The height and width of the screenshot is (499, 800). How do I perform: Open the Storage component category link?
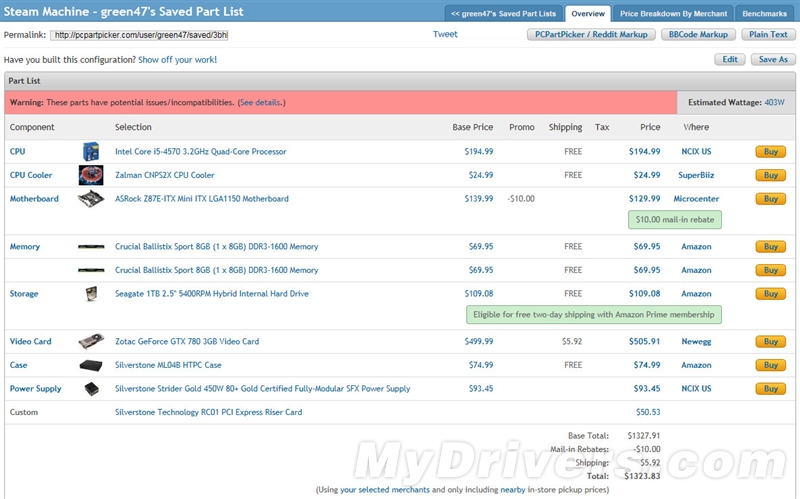tap(24, 294)
